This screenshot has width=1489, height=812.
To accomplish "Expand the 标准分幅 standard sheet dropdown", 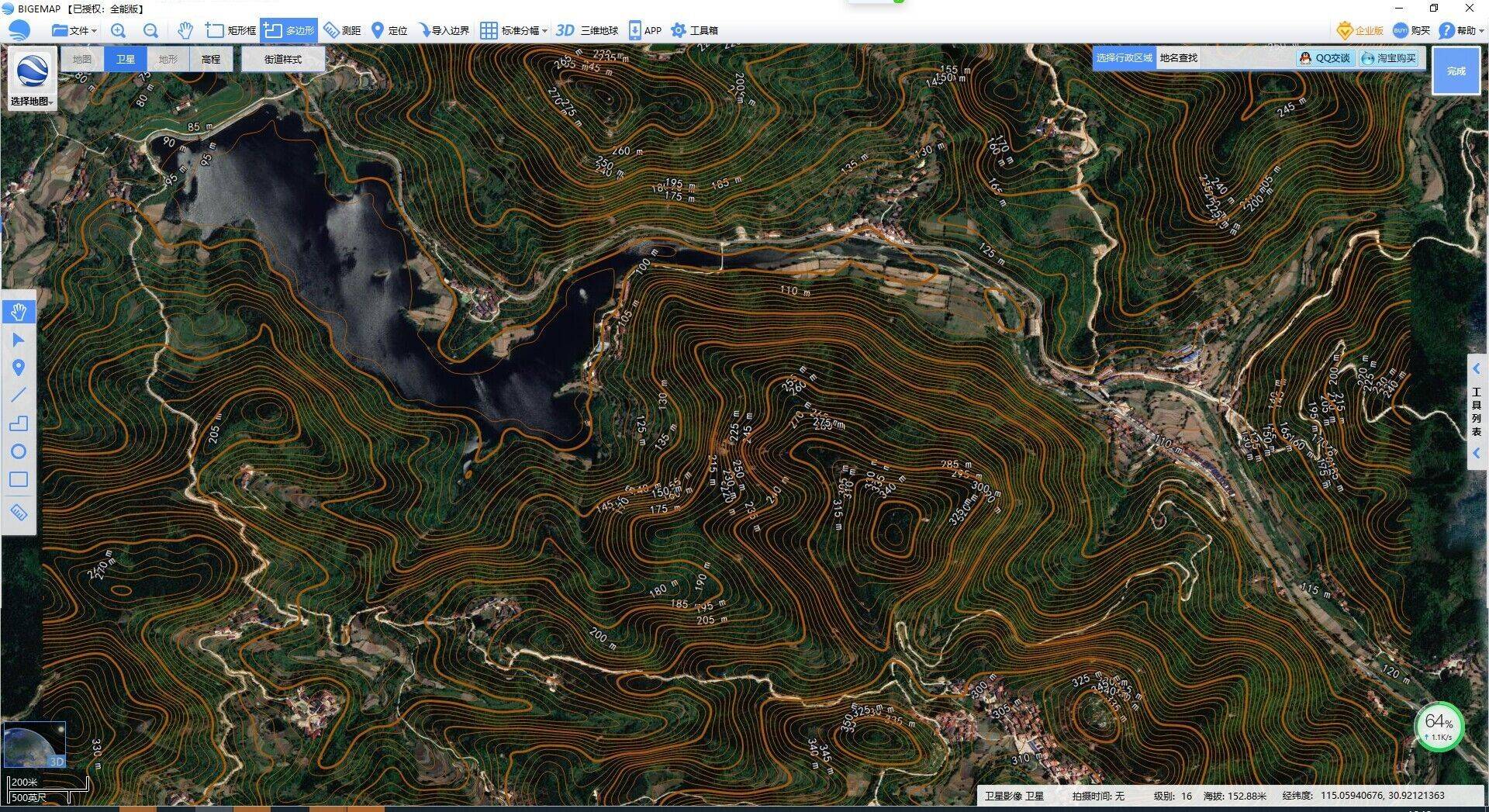I will pos(513,30).
